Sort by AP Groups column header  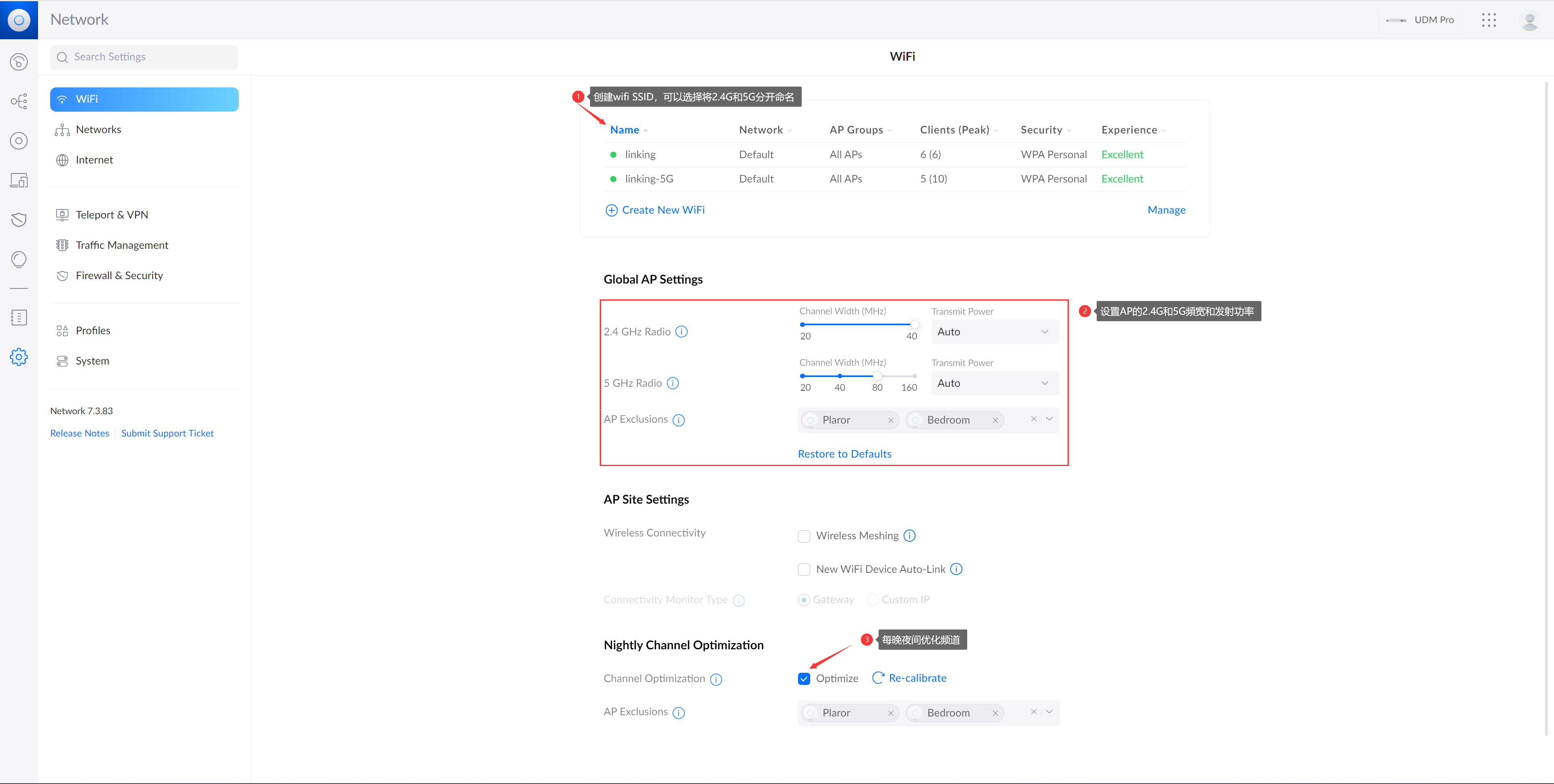click(860, 130)
